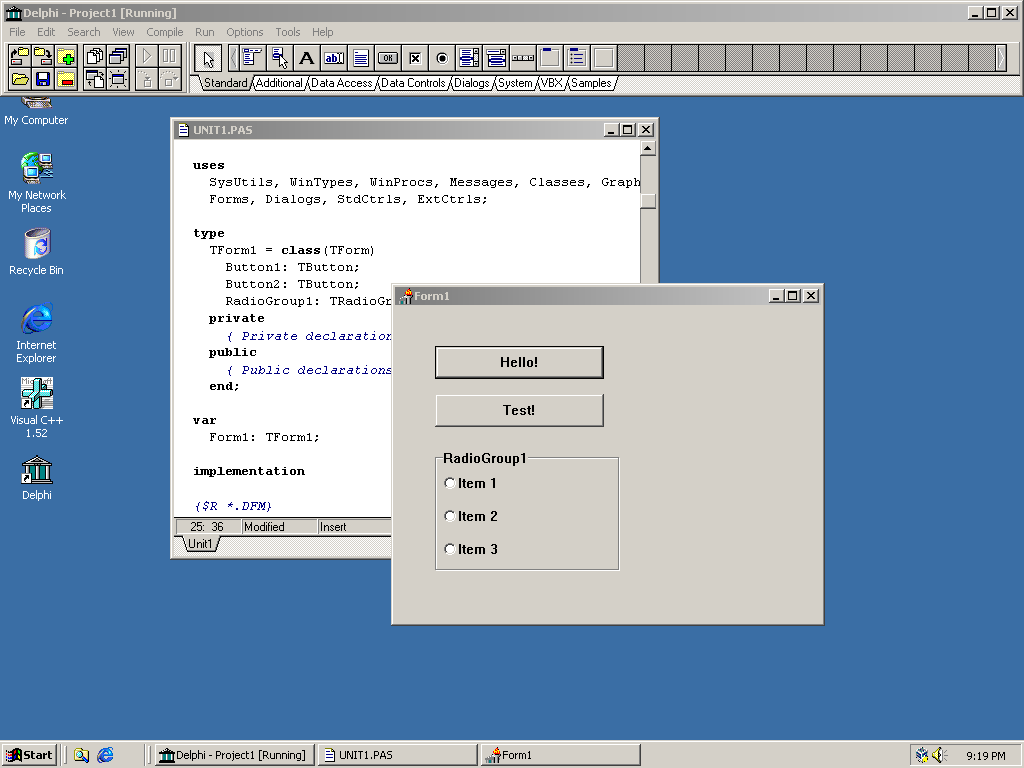Open the Tools menu
Screen dimensions: 1024x768
click(x=287, y=32)
